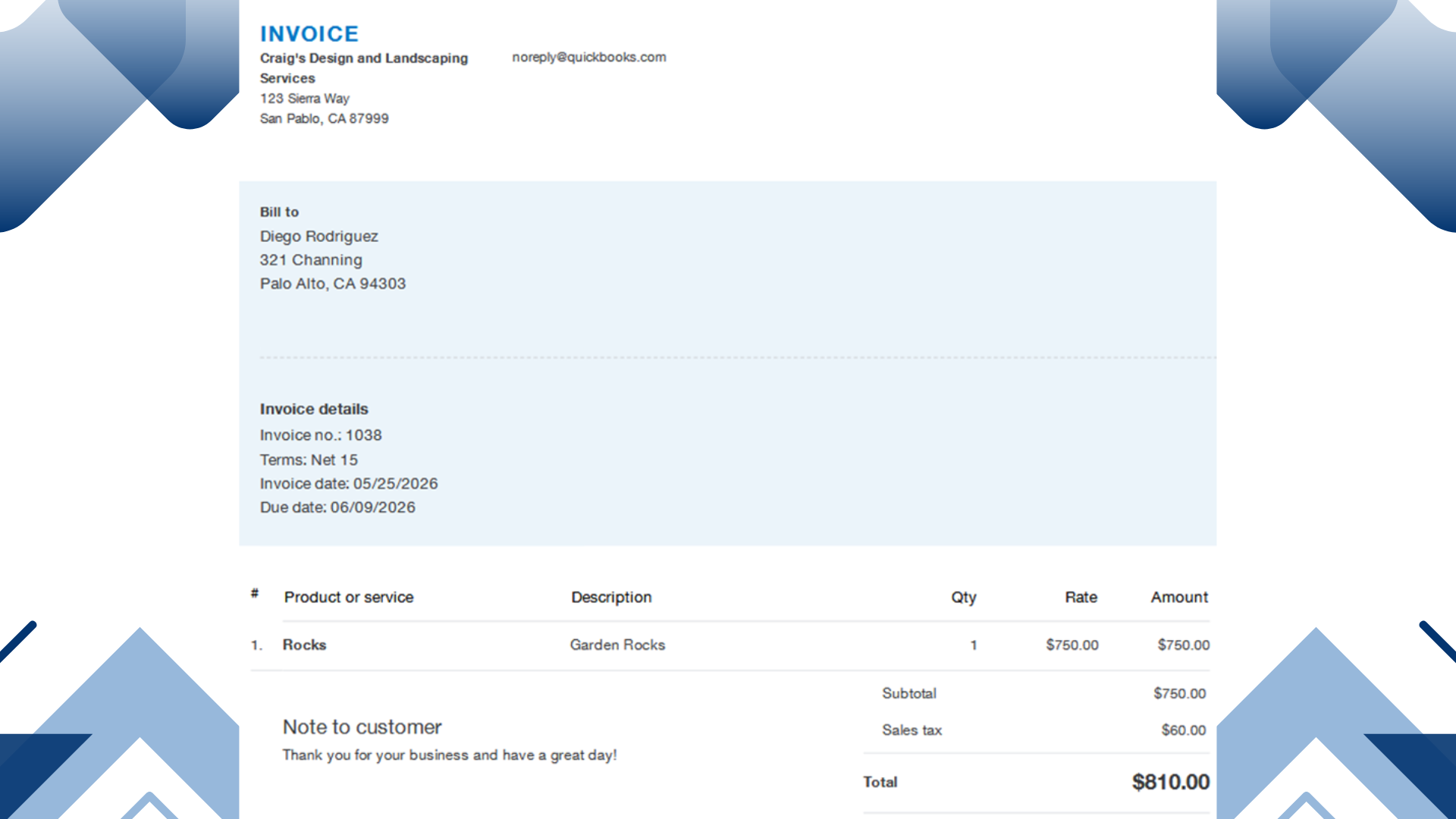
Task: Click the Rate column header
Action: tap(1081, 598)
